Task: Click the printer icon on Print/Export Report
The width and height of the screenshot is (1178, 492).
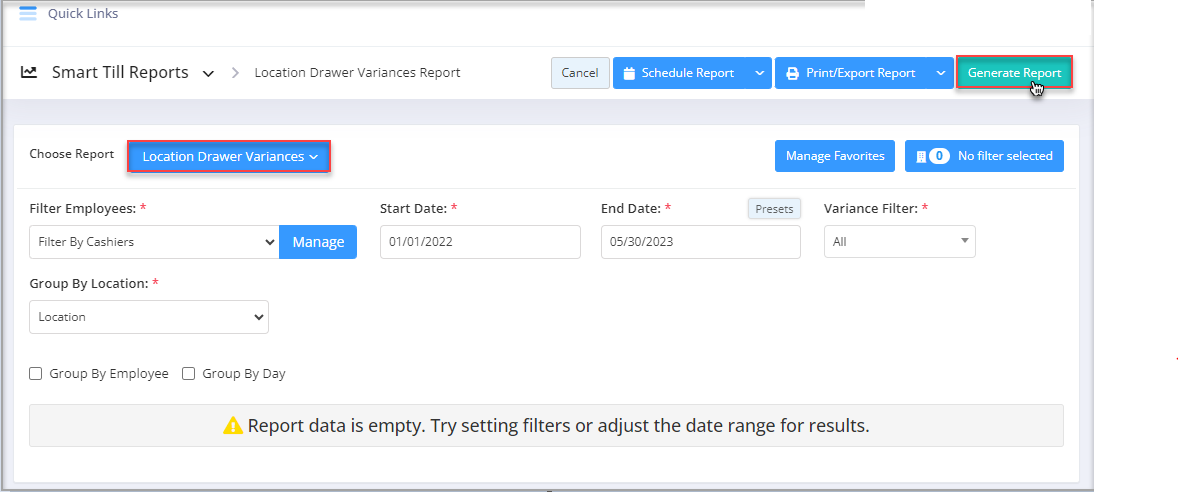Action: click(x=792, y=73)
